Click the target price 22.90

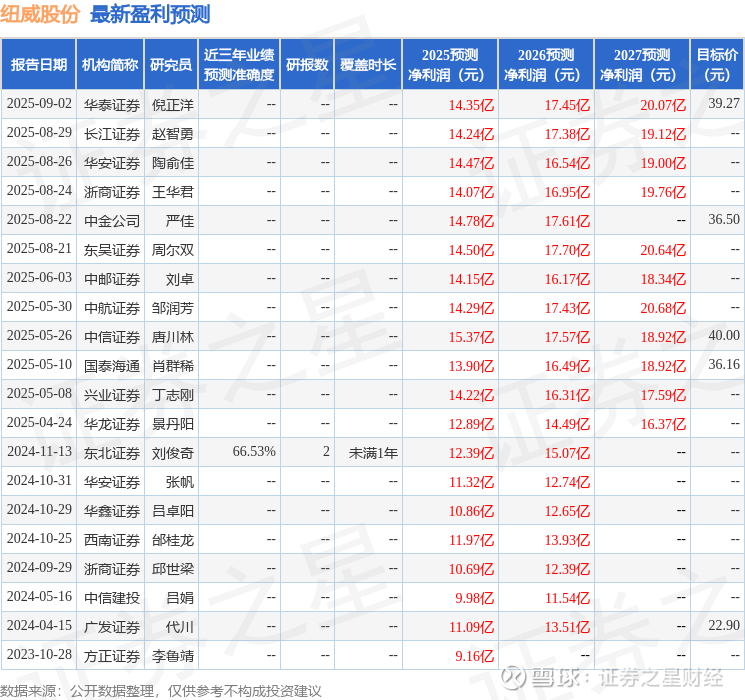point(724,625)
